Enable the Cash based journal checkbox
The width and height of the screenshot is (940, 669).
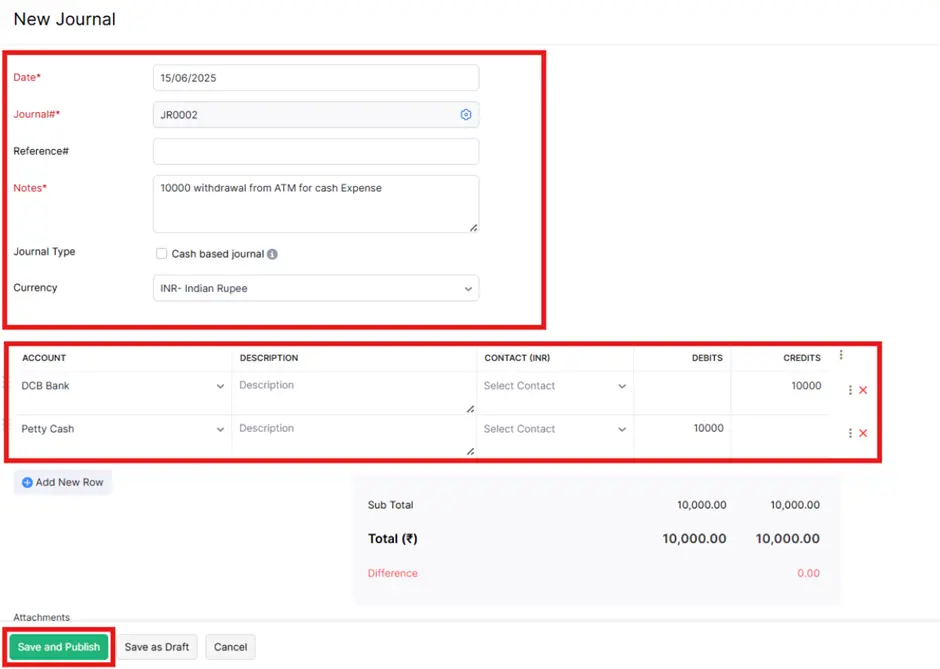click(x=161, y=254)
